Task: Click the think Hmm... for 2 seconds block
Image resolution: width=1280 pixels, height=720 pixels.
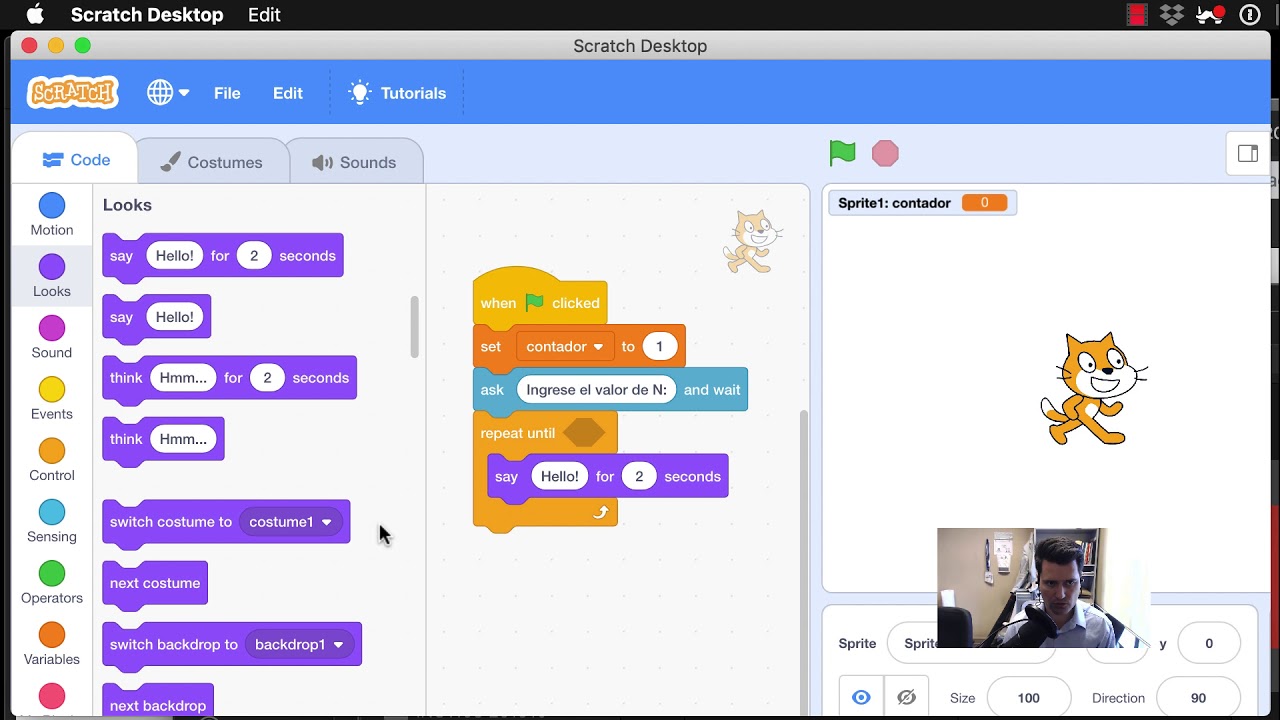Action: click(x=229, y=378)
